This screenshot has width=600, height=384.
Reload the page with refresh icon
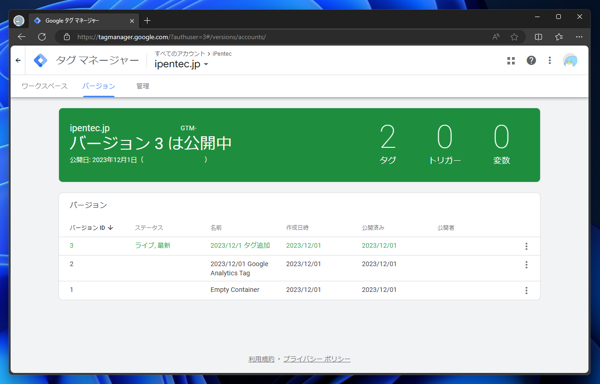pos(42,37)
